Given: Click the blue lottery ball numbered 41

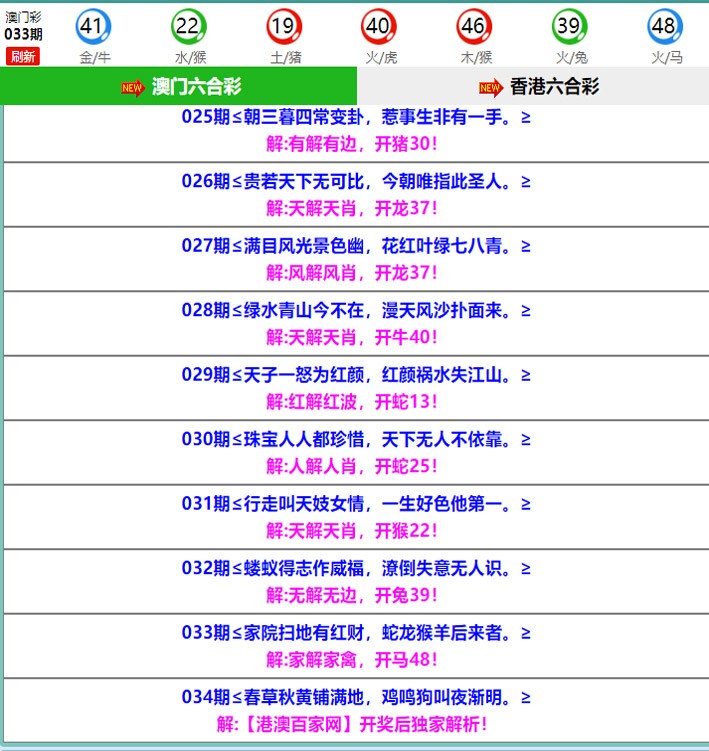Looking at the screenshot, I should pos(94,26).
